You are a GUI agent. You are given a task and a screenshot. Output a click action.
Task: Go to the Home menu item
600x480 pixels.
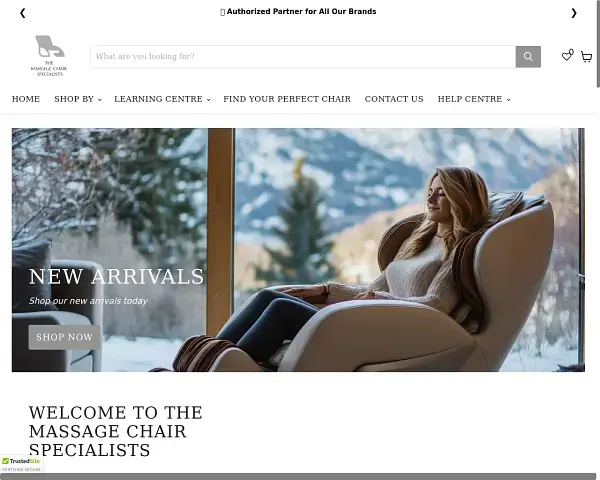pyautogui.click(x=26, y=99)
